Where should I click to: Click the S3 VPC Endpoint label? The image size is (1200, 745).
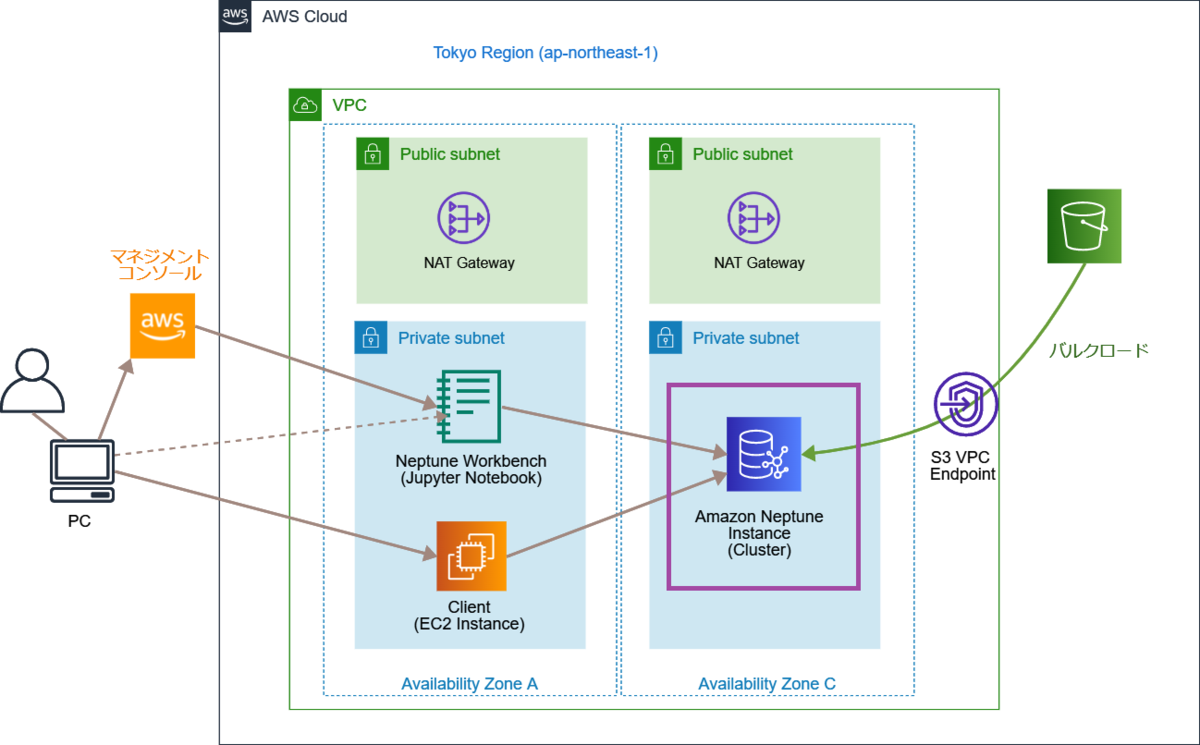point(962,465)
